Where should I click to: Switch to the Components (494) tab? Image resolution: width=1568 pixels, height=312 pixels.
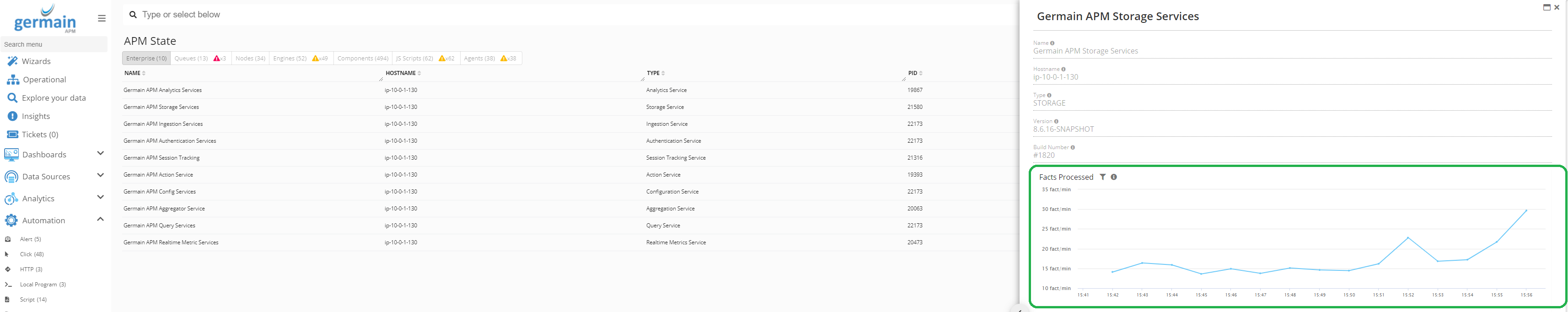(363, 59)
